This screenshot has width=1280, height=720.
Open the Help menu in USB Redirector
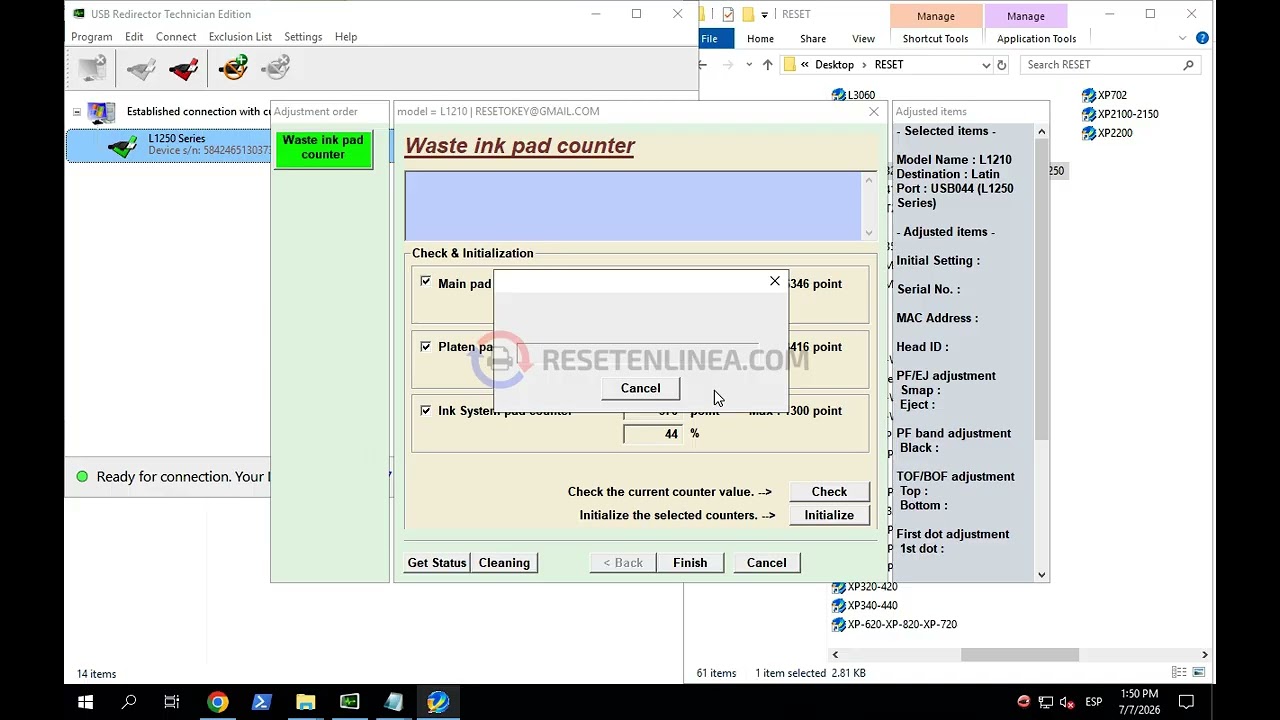point(346,37)
